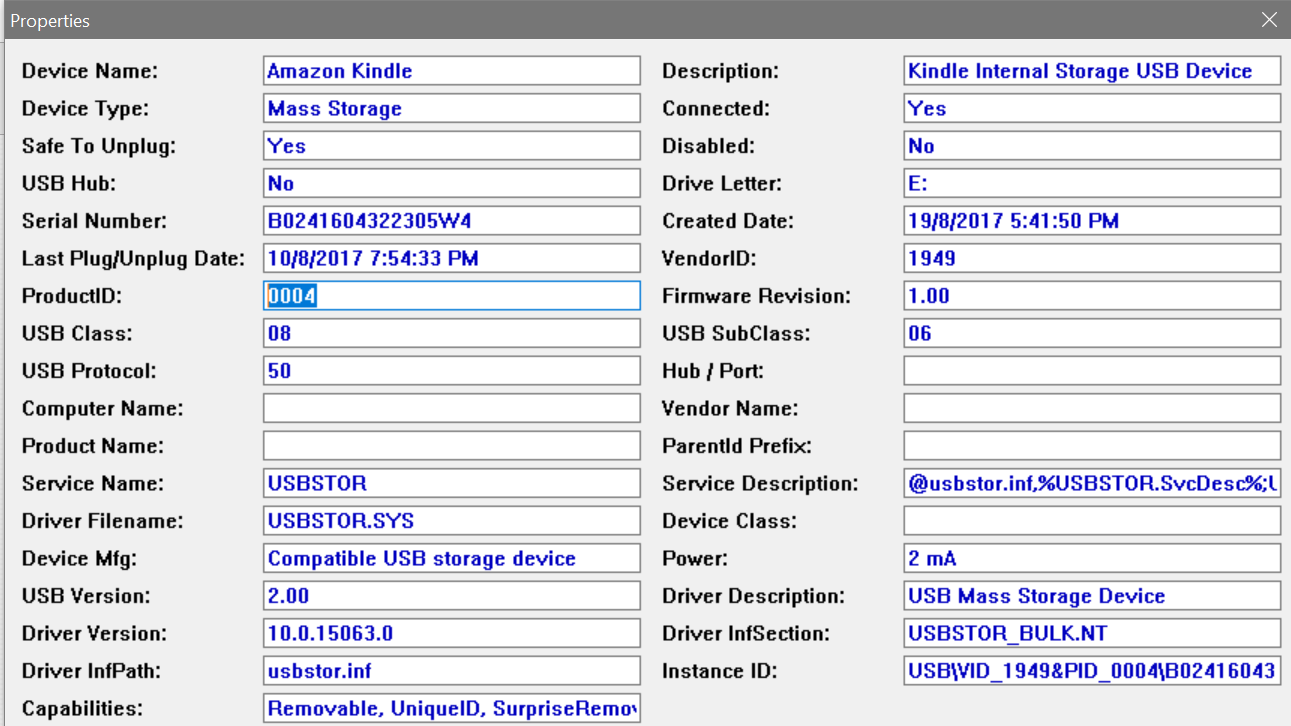
Task: Click the 'Driver Filename:' label text
Action: pyautogui.click(x=103, y=521)
